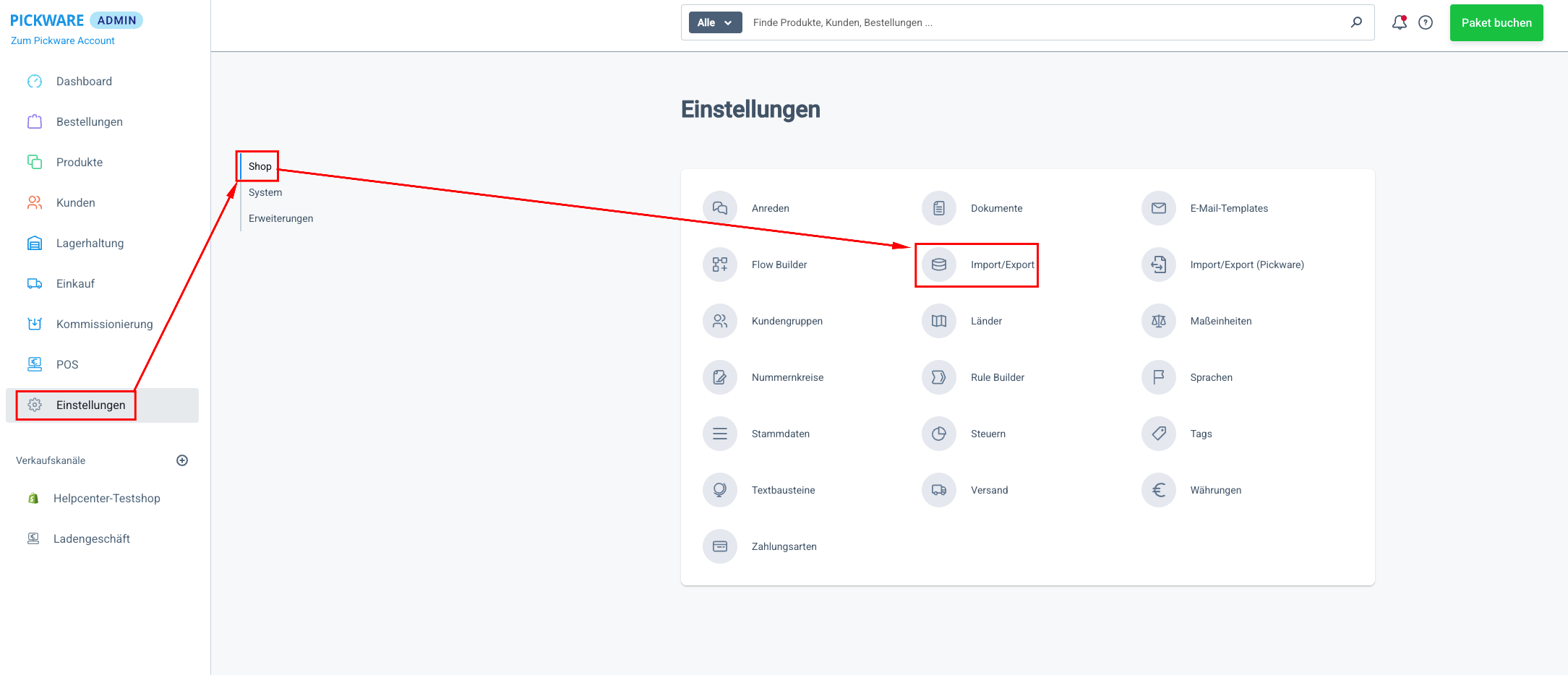
Task: Focus the product and customer search field
Action: coord(1041,22)
